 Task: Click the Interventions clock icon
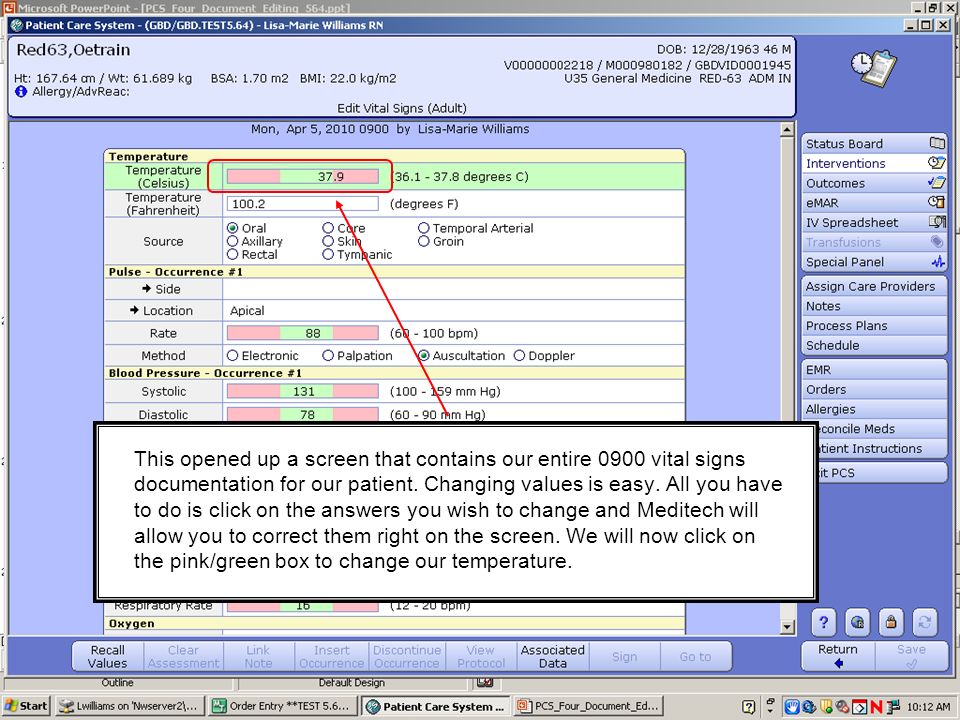[x=937, y=163]
